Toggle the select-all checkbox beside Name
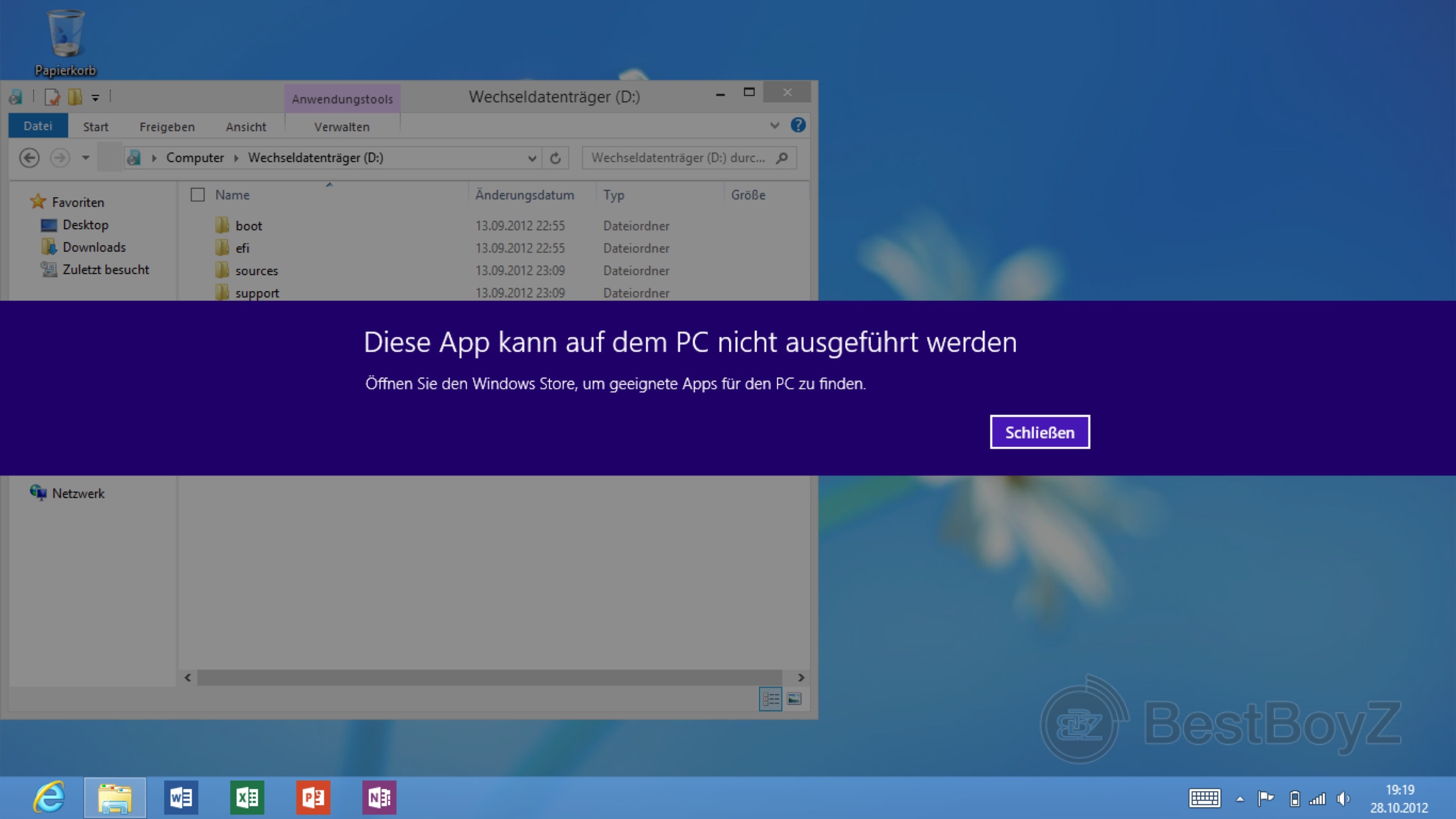1456x819 pixels. (x=197, y=195)
